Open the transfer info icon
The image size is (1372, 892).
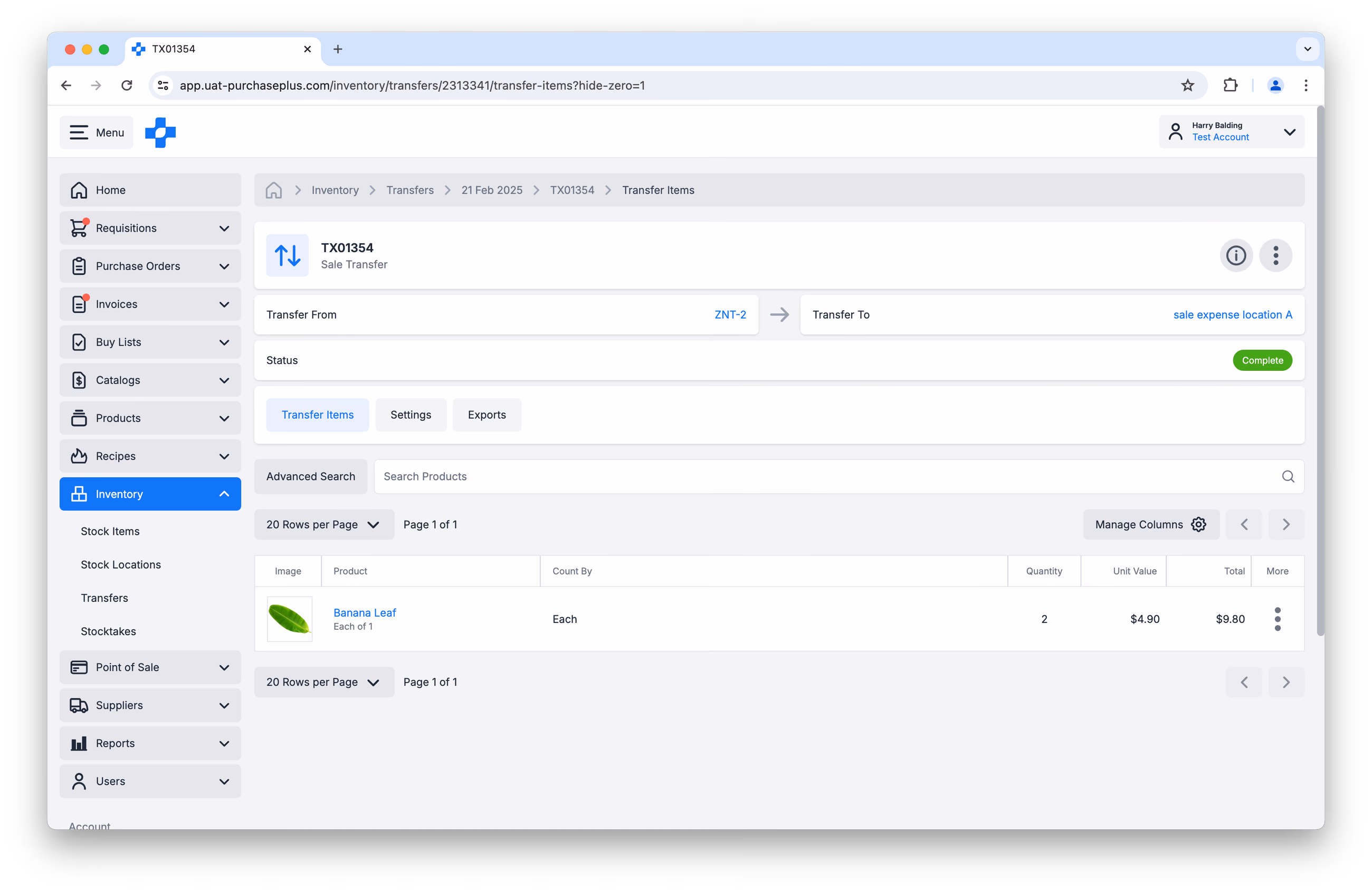point(1235,255)
